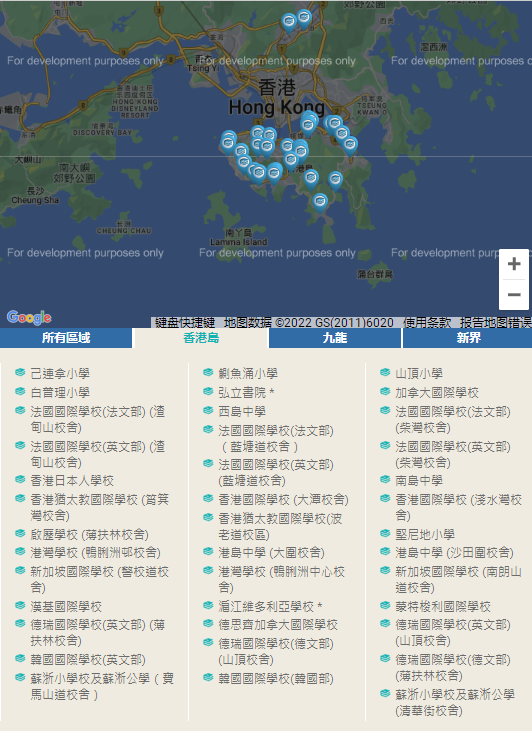Open the 九龍 district tab
The width and height of the screenshot is (532, 731).
click(x=335, y=338)
